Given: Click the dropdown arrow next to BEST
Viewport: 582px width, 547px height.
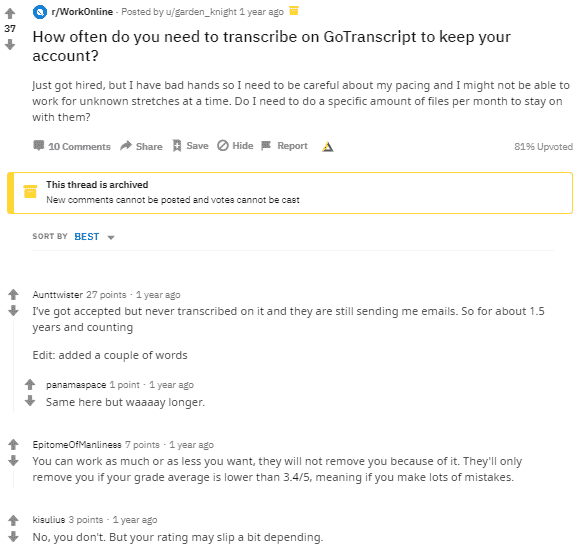Looking at the screenshot, I should 111,238.
